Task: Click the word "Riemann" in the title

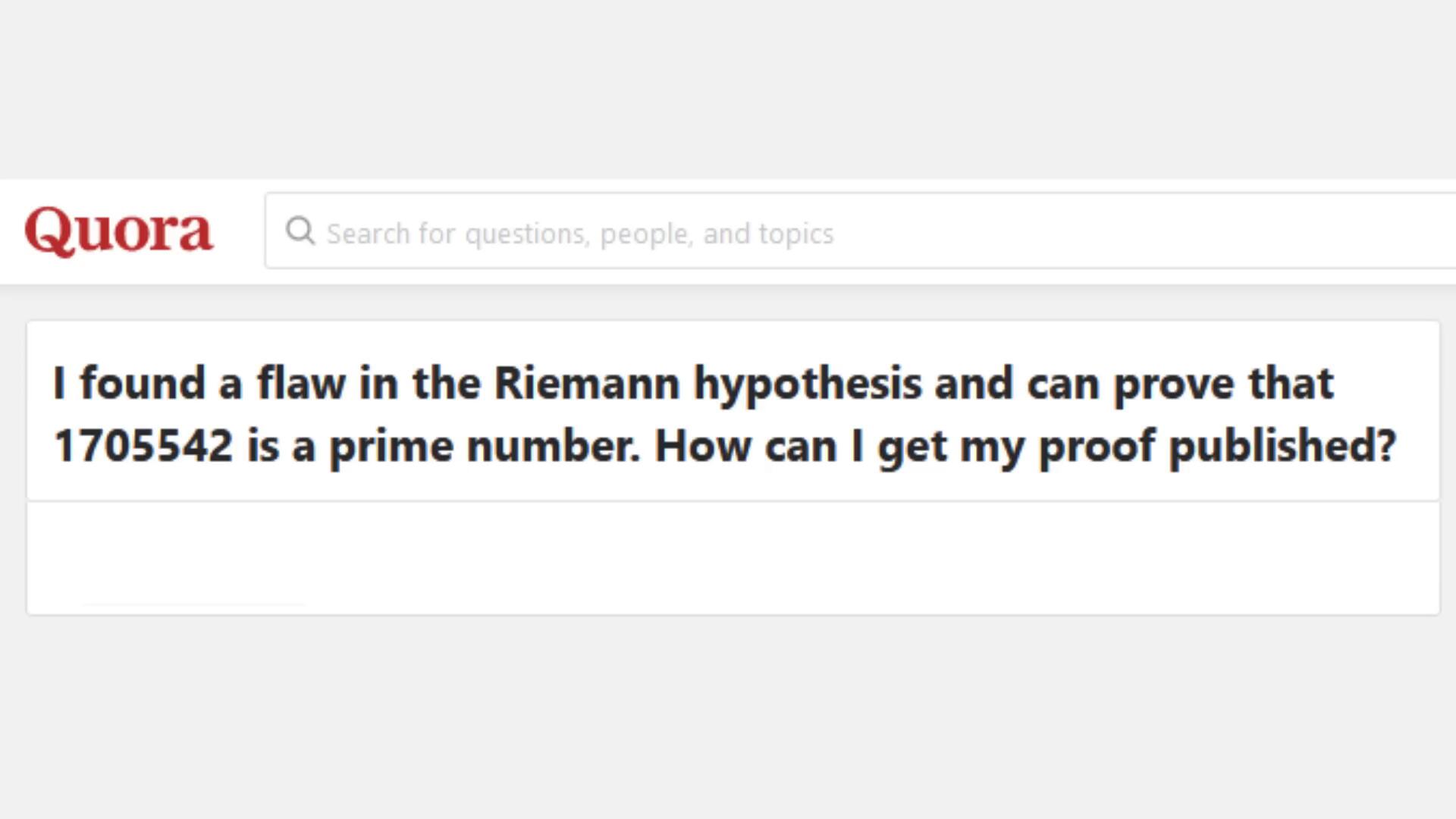Action: pos(586,383)
